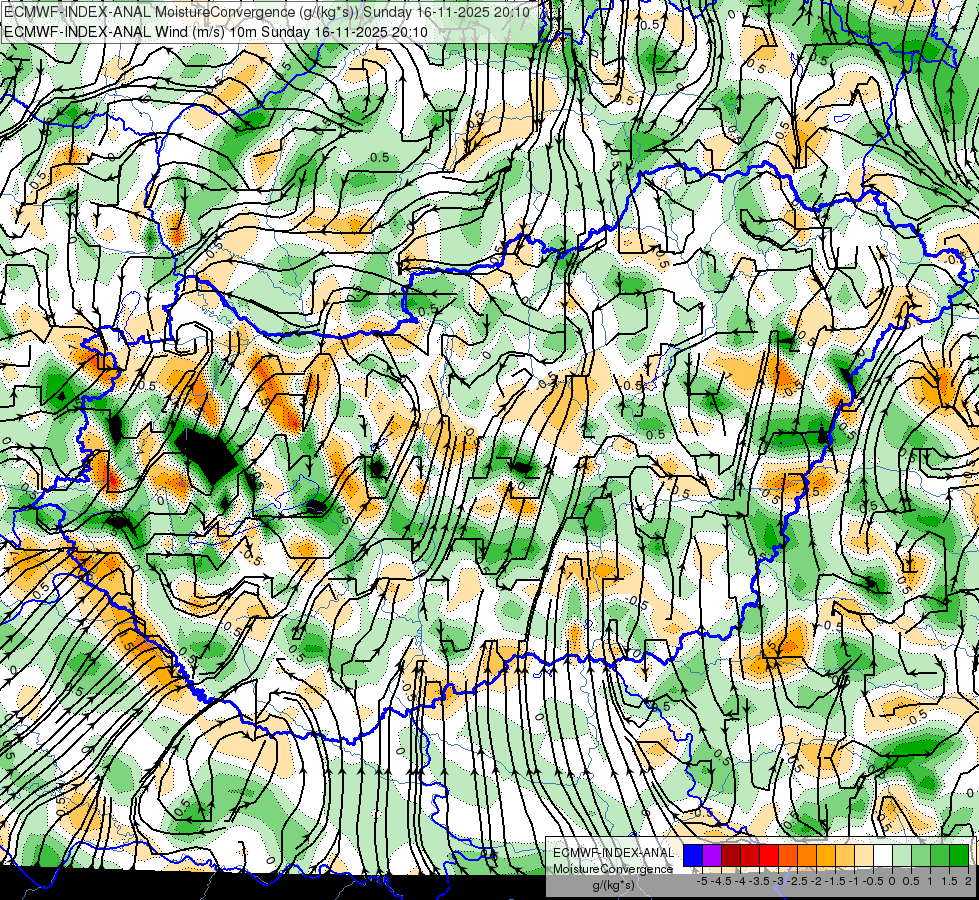979x900 pixels.
Task: Click the legend tick value -5
Action: pos(702,881)
